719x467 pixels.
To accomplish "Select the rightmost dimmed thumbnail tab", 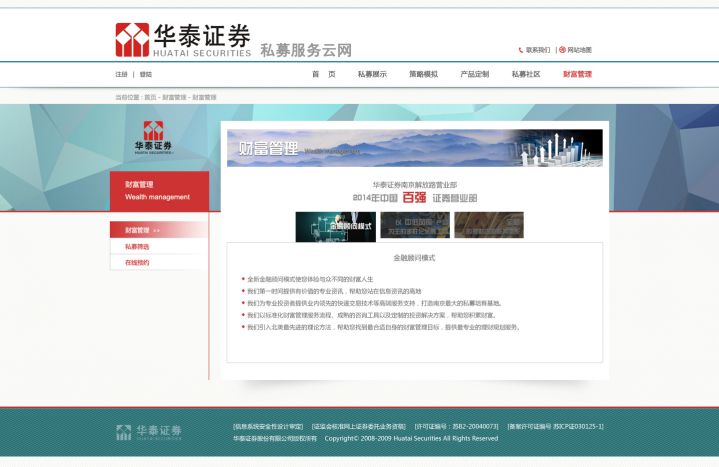I will click(x=489, y=225).
